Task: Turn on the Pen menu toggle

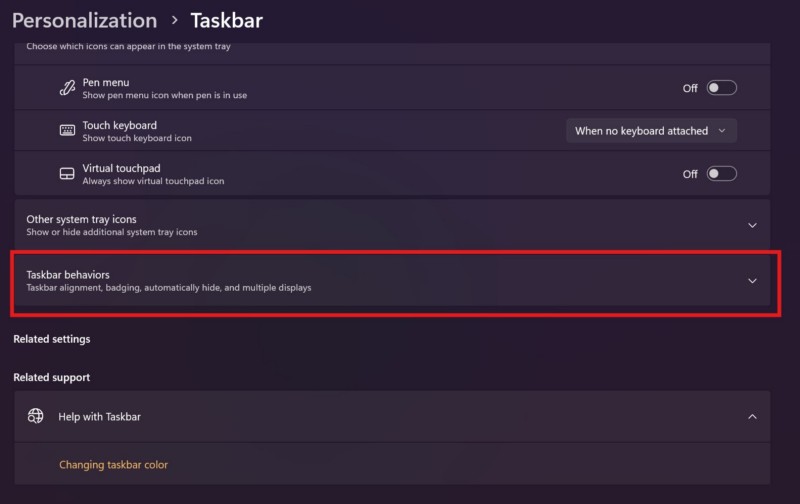Action: (x=721, y=88)
